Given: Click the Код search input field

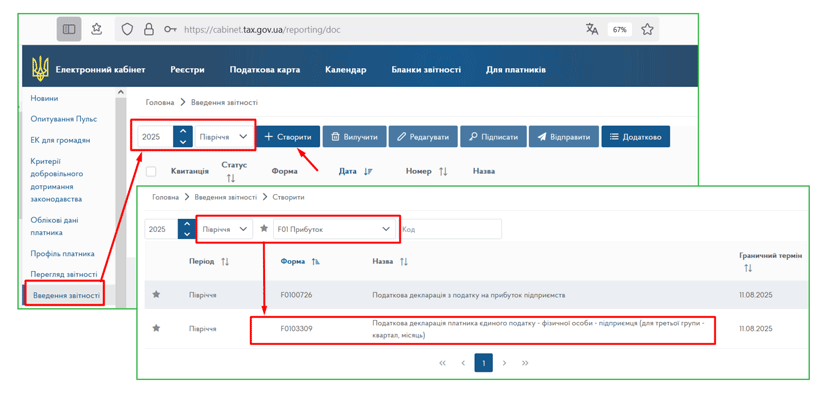Looking at the screenshot, I should click(x=450, y=229).
